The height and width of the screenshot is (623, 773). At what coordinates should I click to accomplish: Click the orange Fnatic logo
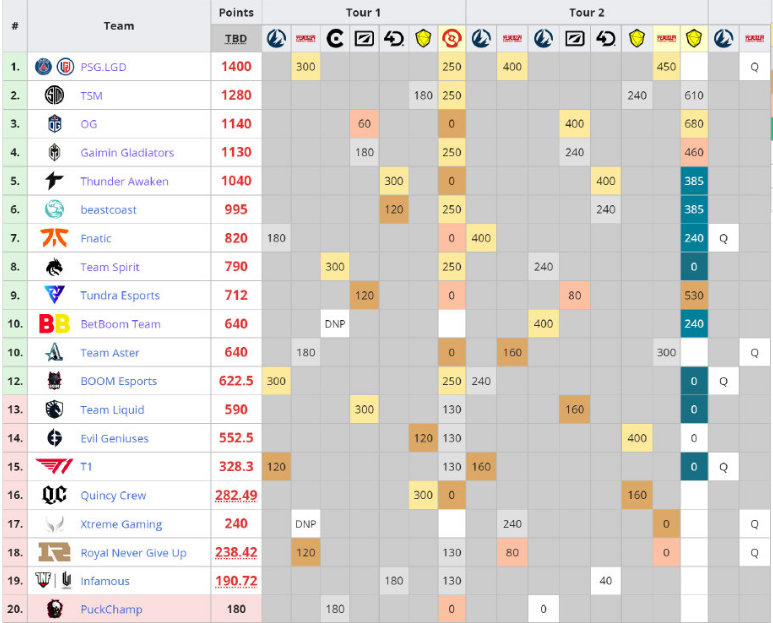pyautogui.click(x=54, y=238)
